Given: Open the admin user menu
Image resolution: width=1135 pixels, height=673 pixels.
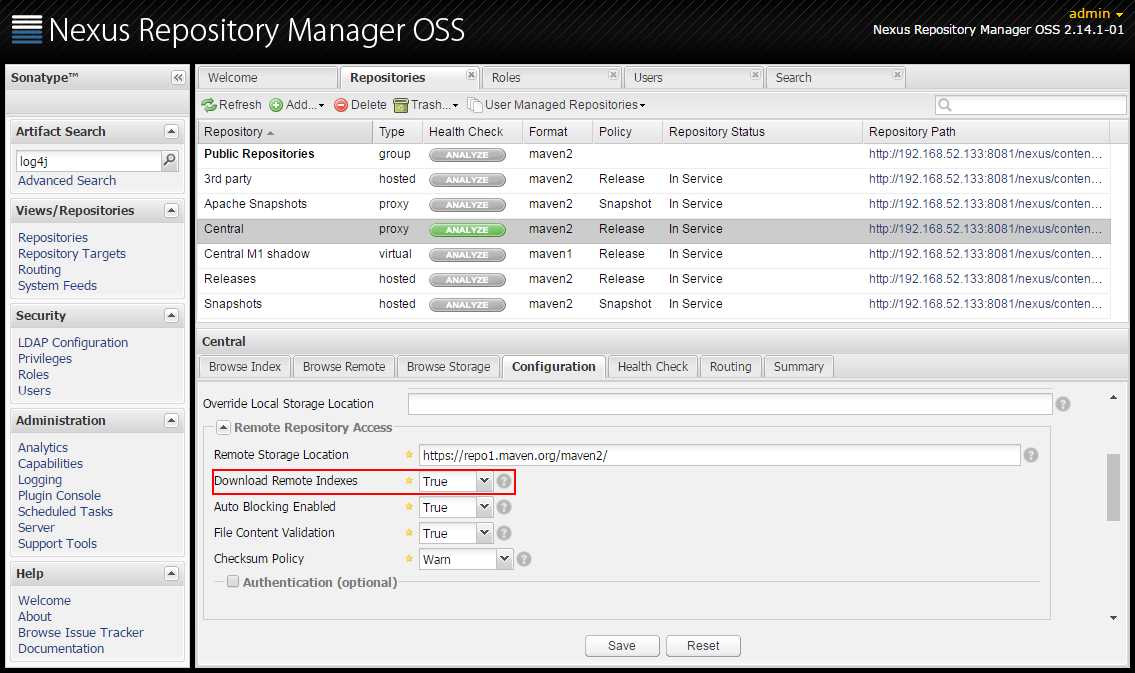Looking at the screenshot, I should [1095, 13].
